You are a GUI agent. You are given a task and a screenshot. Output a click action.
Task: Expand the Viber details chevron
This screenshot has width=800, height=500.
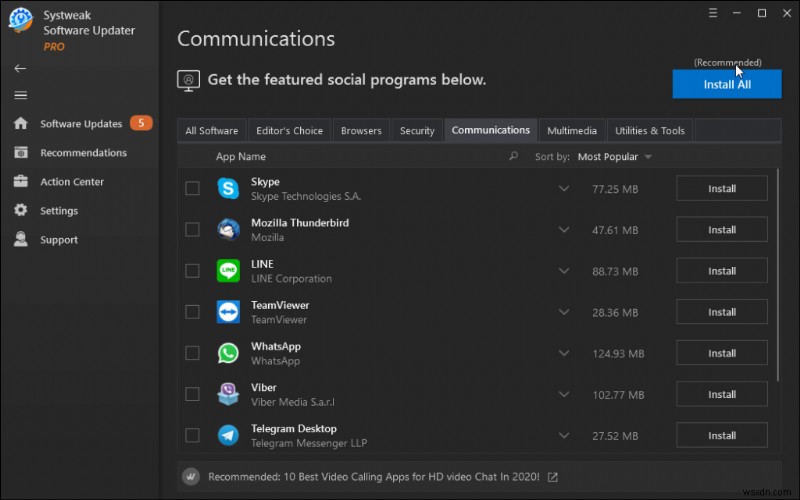pyautogui.click(x=564, y=394)
